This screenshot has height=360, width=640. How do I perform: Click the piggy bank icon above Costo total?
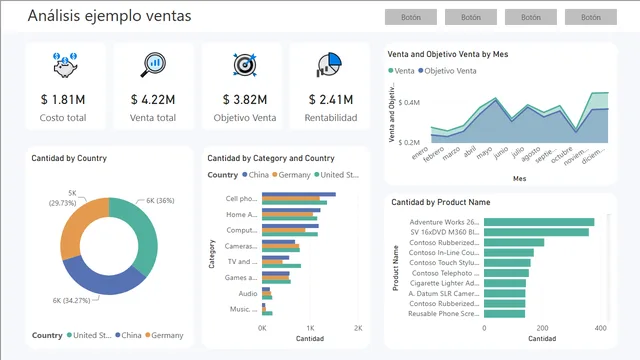(x=65, y=65)
